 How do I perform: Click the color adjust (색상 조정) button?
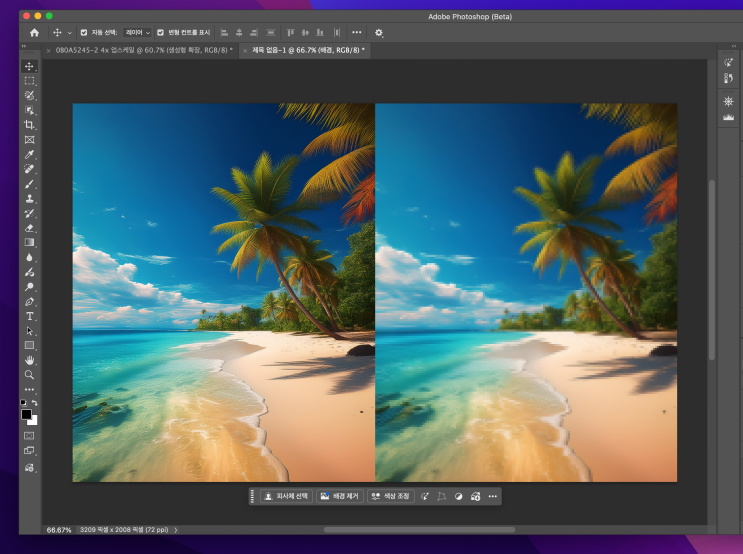pos(391,496)
